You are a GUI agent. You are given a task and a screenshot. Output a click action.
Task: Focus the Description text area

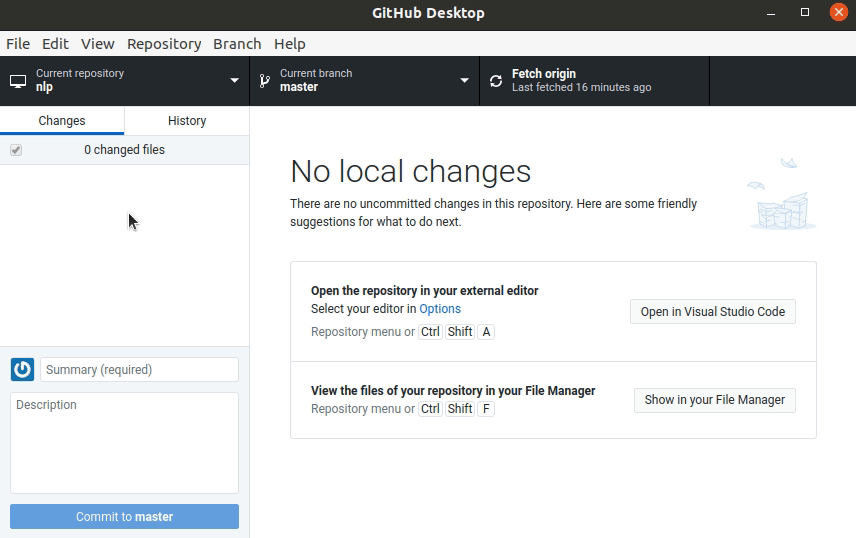pos(124,443)
